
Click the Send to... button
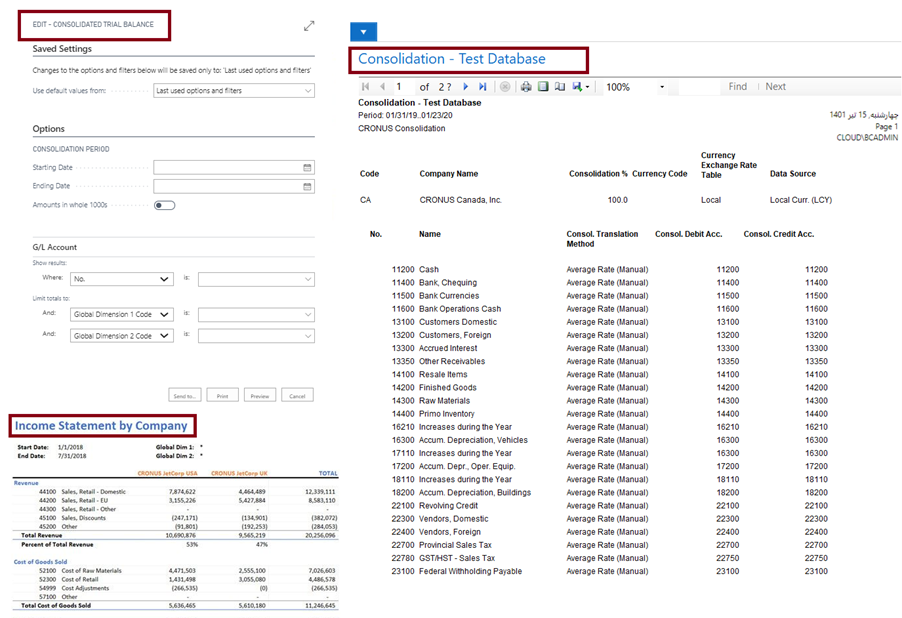(185, 396)
